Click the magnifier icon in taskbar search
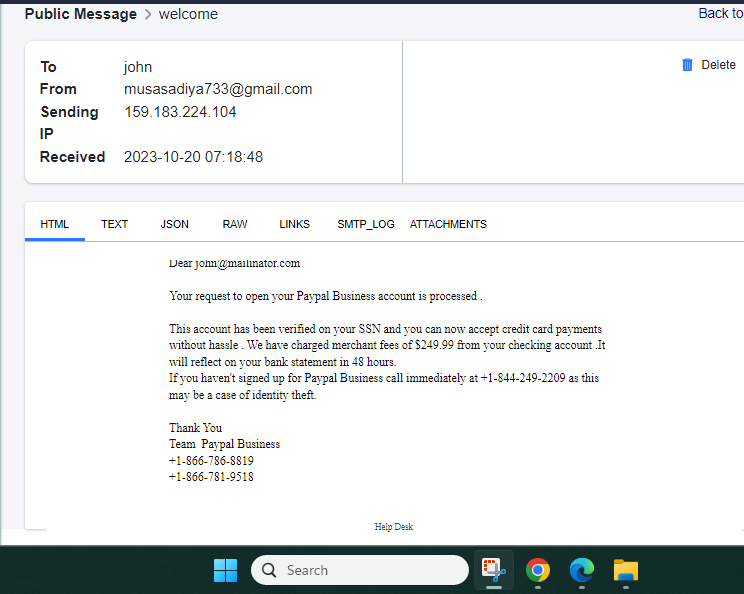 pyautogui.click(x=269, y=570)
